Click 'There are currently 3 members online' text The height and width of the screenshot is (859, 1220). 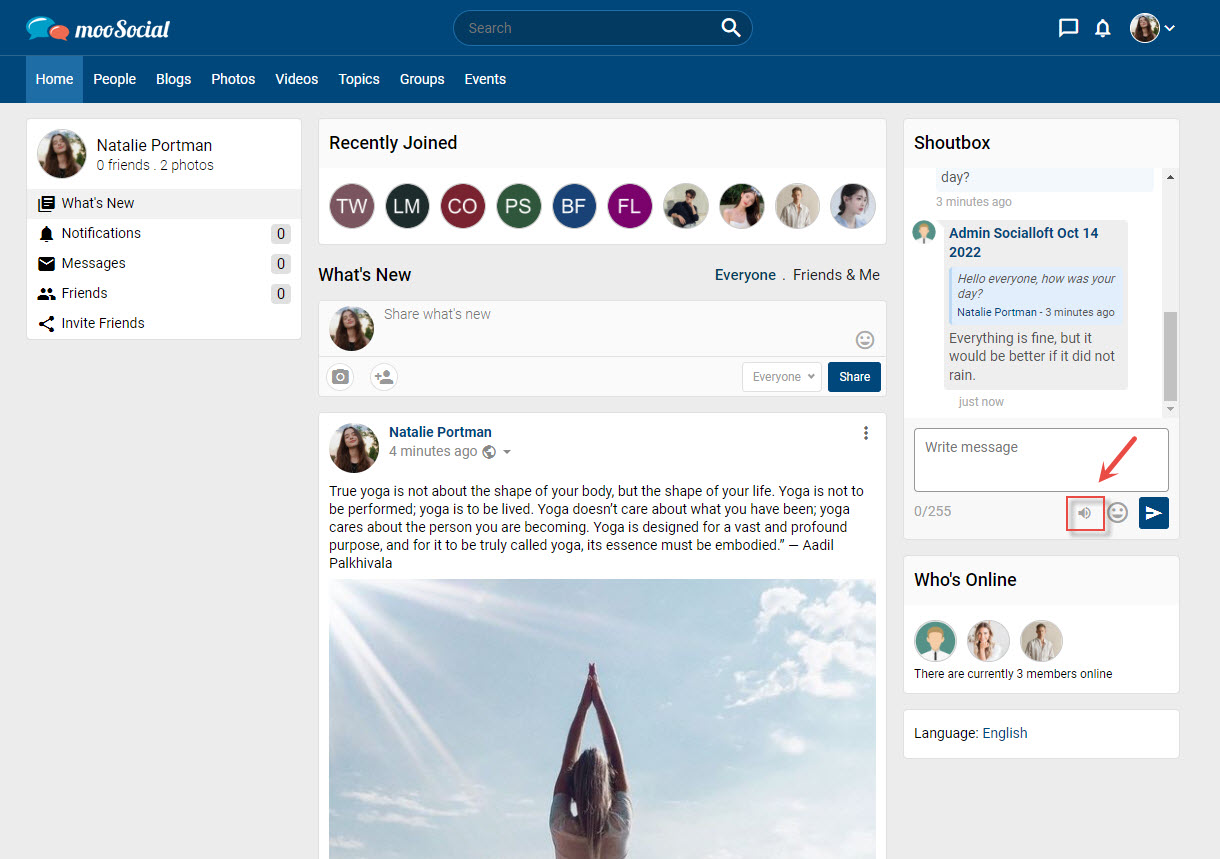(1013, 674)
